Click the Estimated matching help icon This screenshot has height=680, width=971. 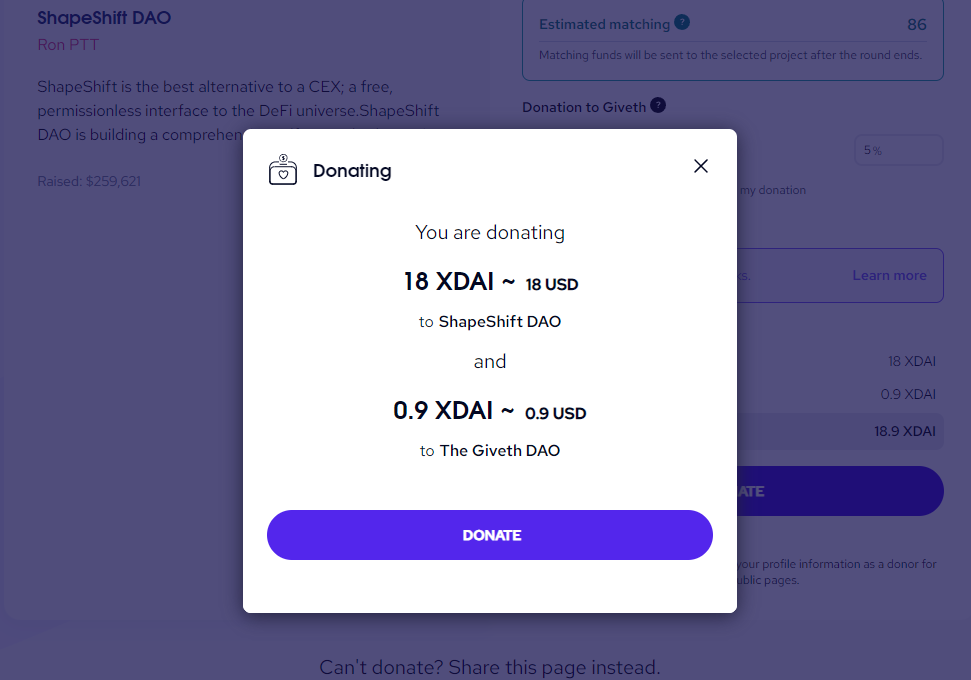(x=682, y=22)
